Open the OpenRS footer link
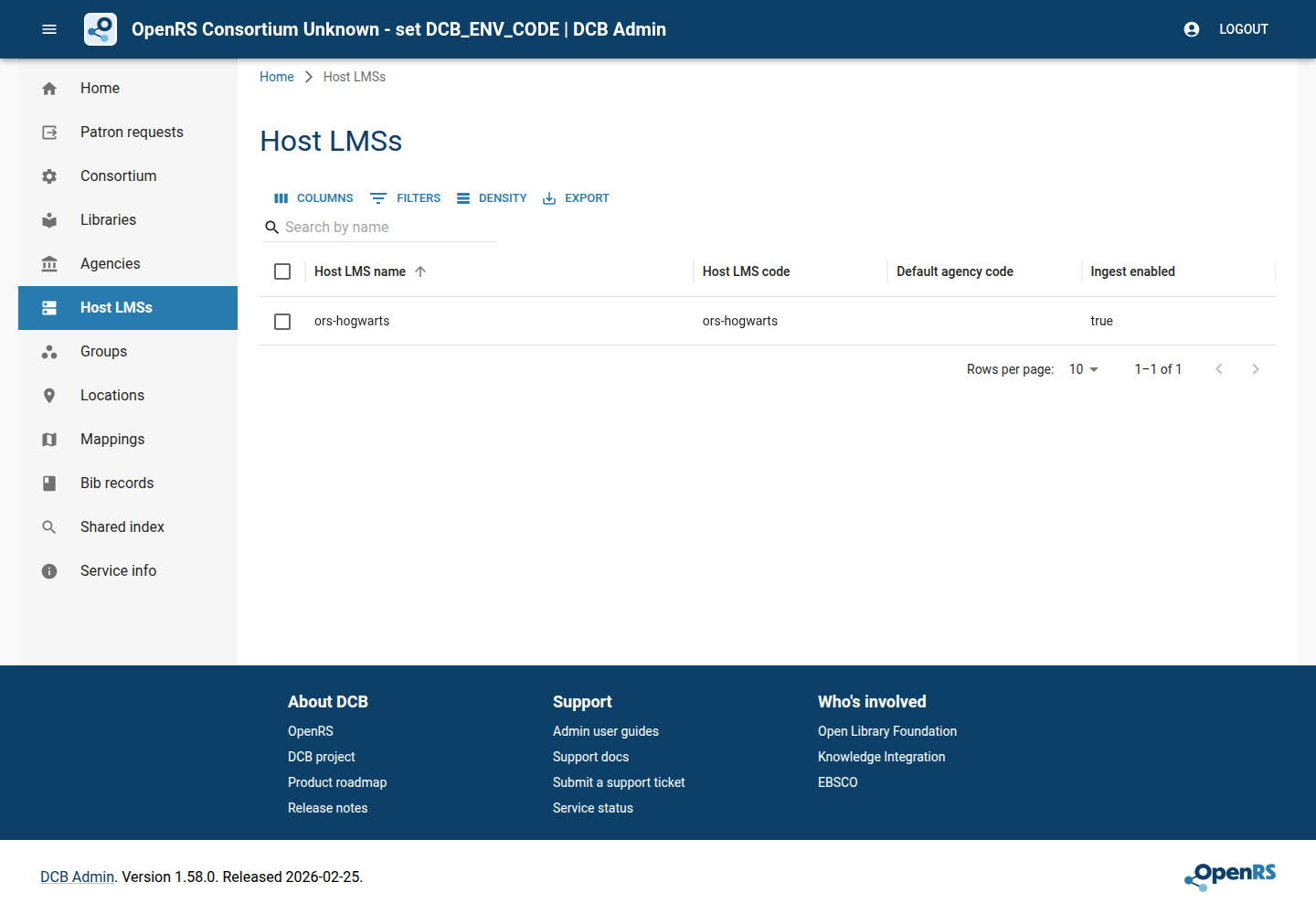 [311, 731]
